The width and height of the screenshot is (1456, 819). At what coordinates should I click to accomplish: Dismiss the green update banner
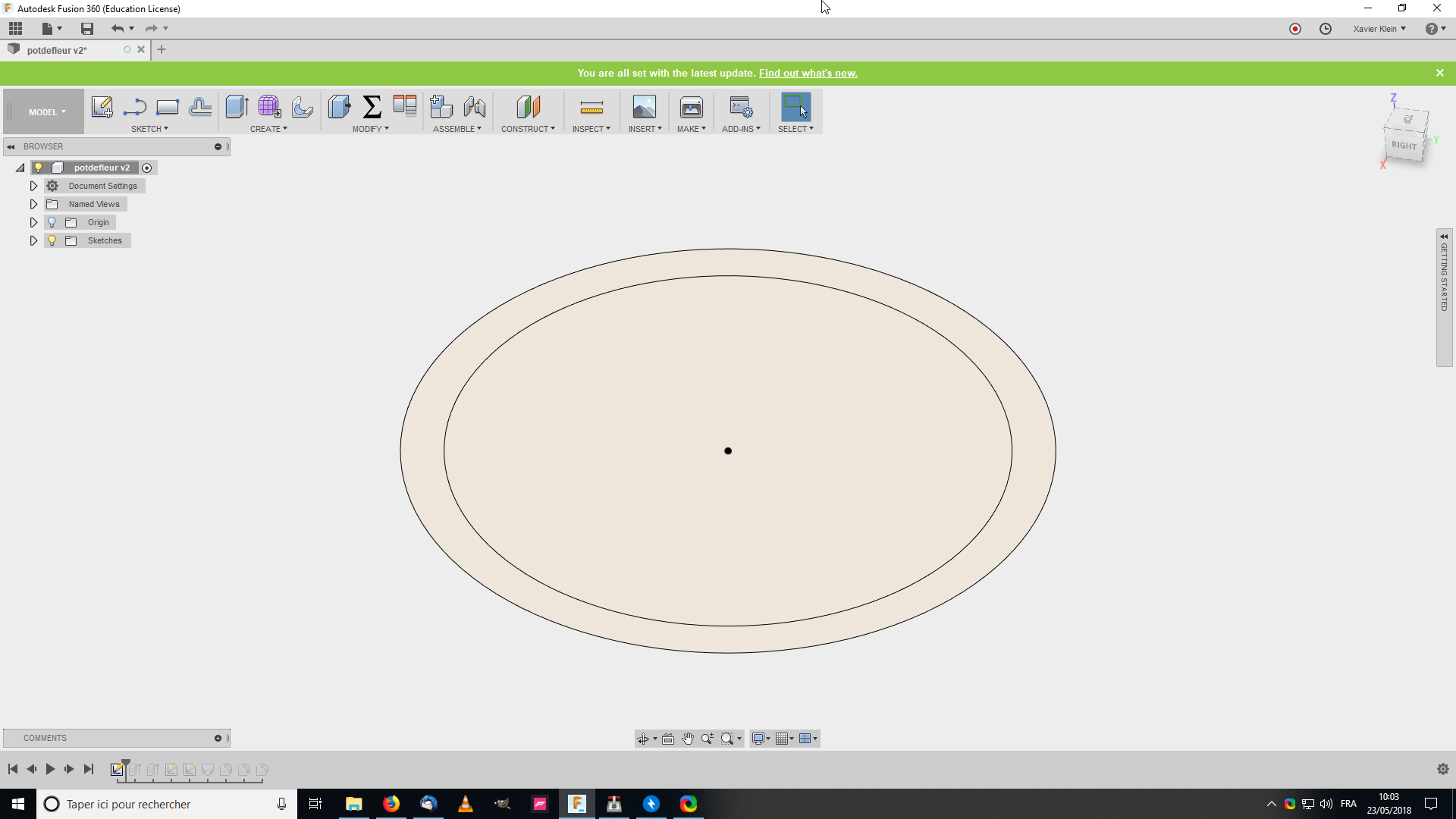coord(1440,73)
